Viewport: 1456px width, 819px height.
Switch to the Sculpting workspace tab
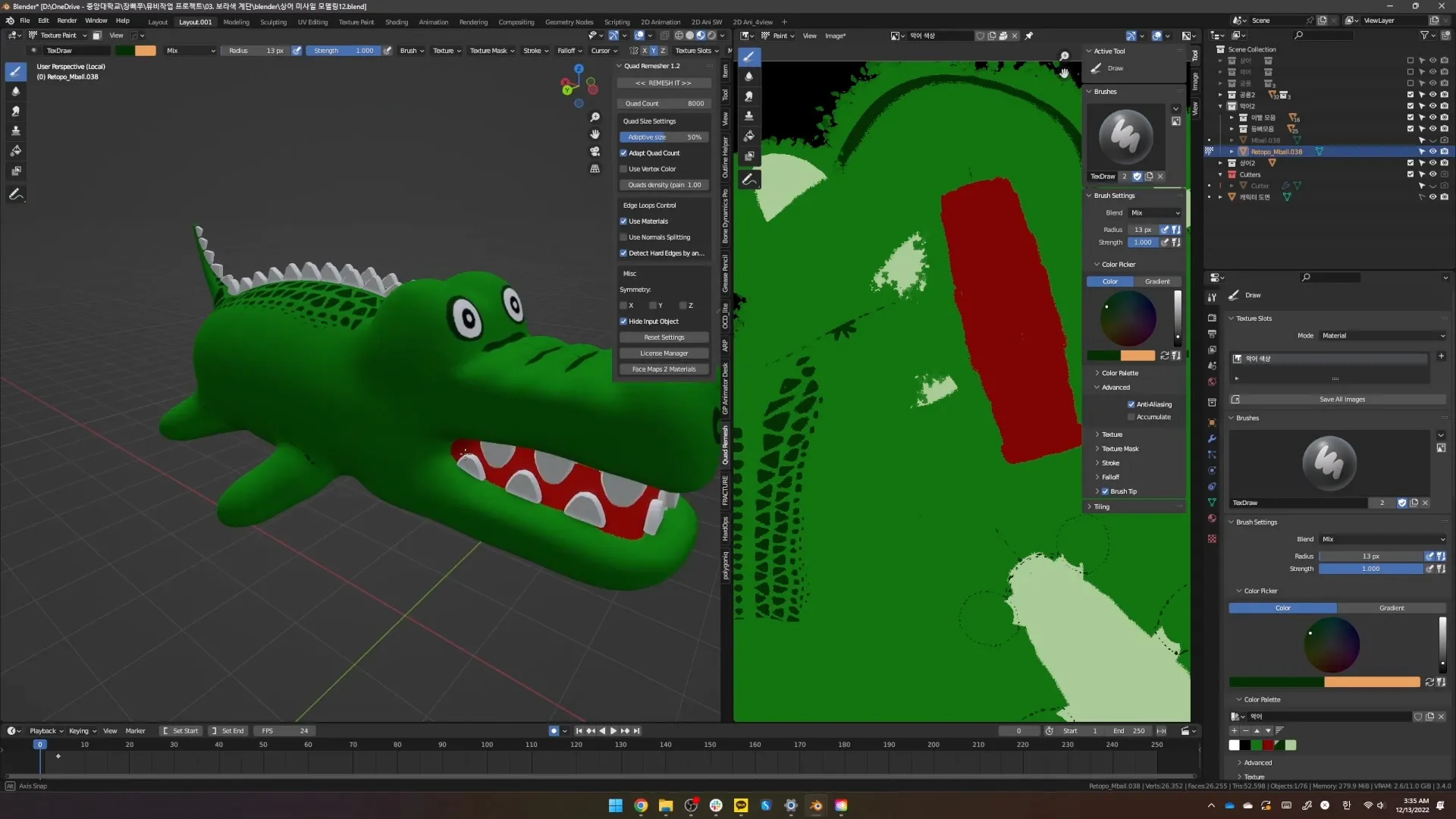coord(273,22)
